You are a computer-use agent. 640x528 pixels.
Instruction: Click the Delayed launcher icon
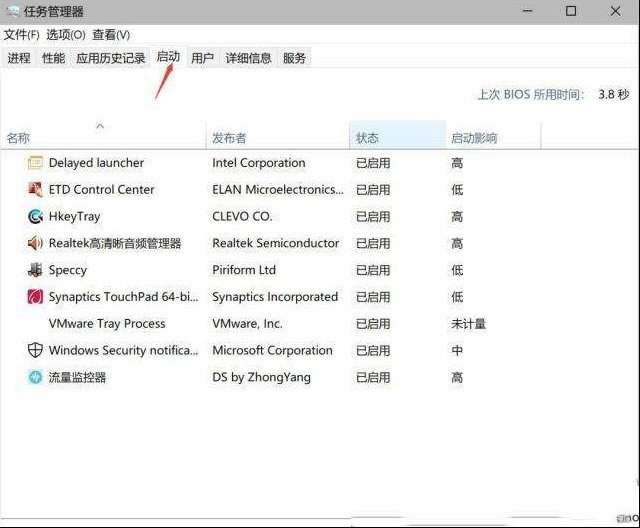click(x=35, y=163)
